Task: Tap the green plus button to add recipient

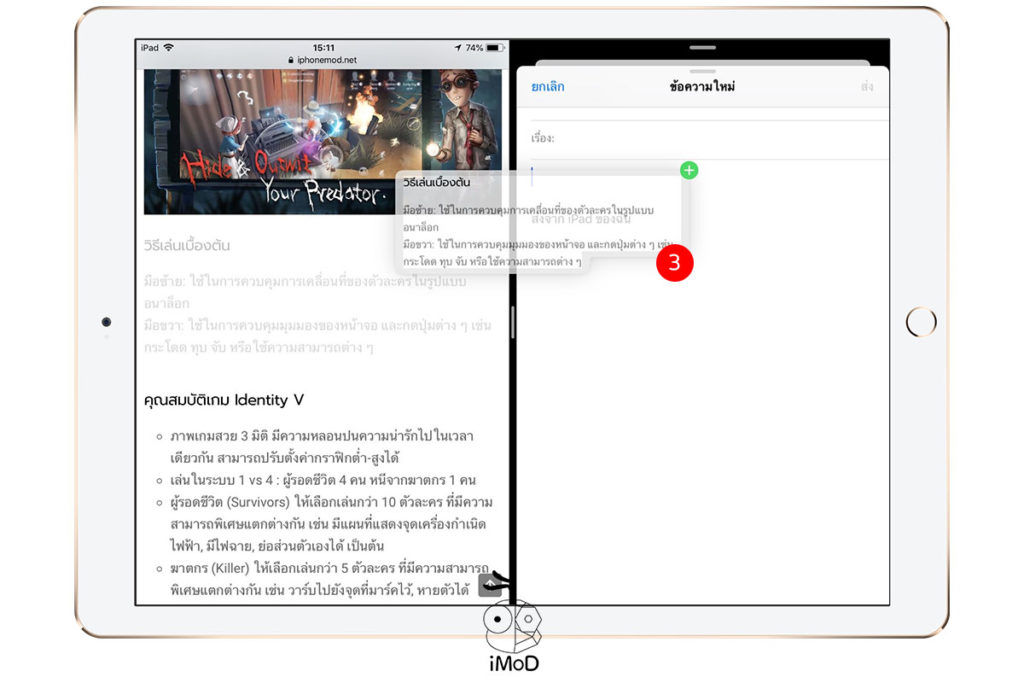Action: [x=688, y=170]
